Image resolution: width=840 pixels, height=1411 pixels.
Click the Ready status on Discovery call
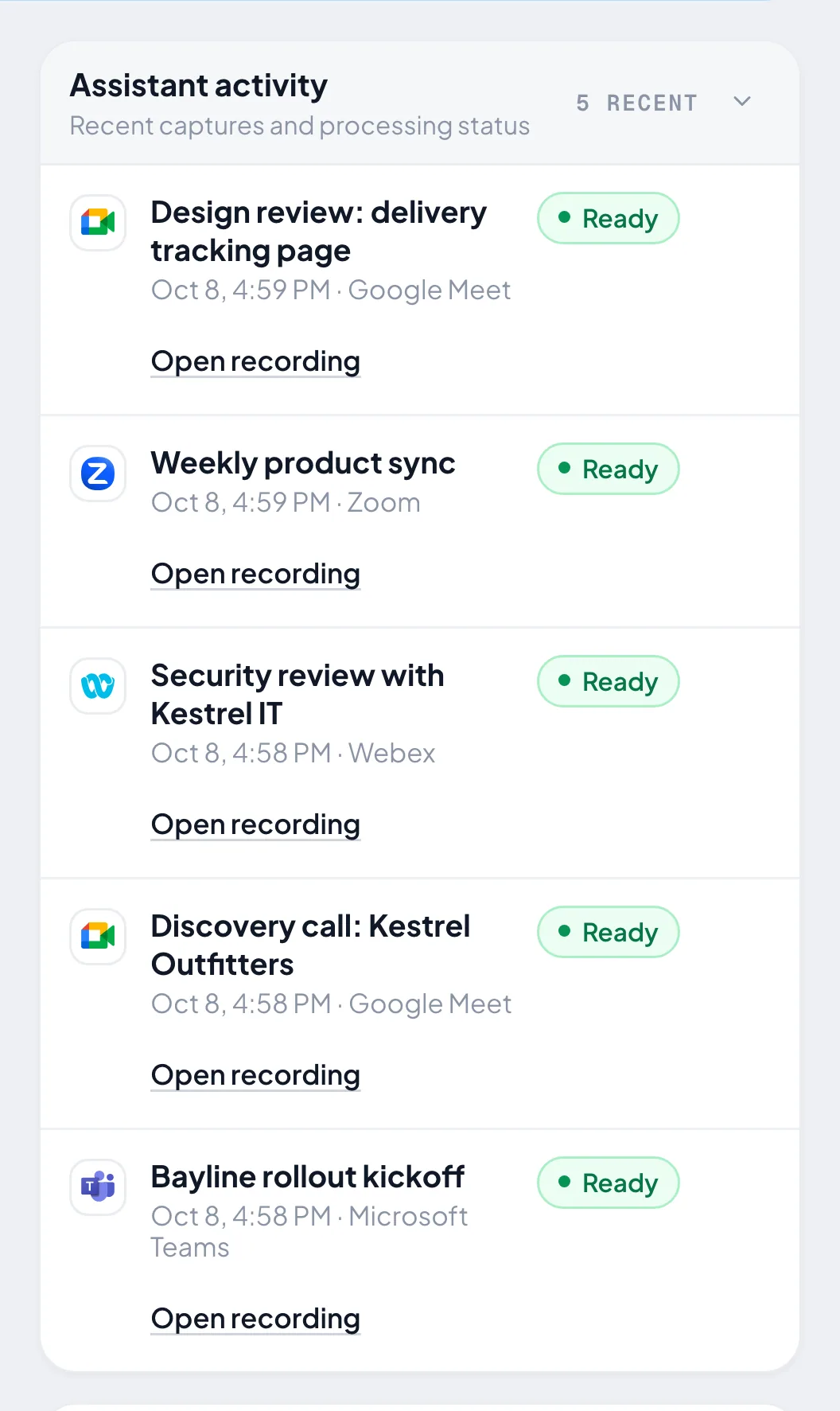tap(609, 932)
